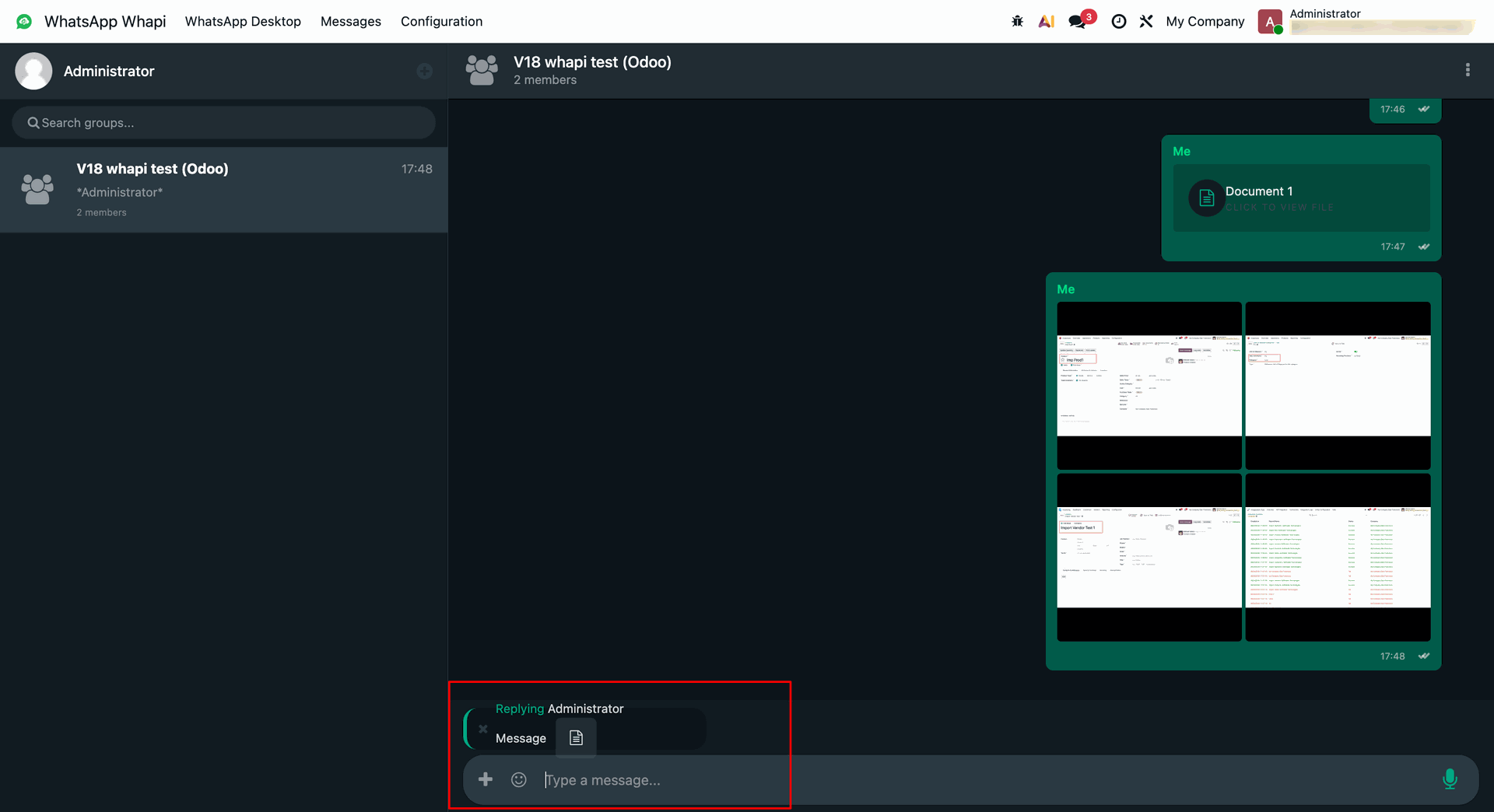Viewport: 1494px width, 812px height.
Task: Click the group avatar in sidebar list
Action: point(37,189)
